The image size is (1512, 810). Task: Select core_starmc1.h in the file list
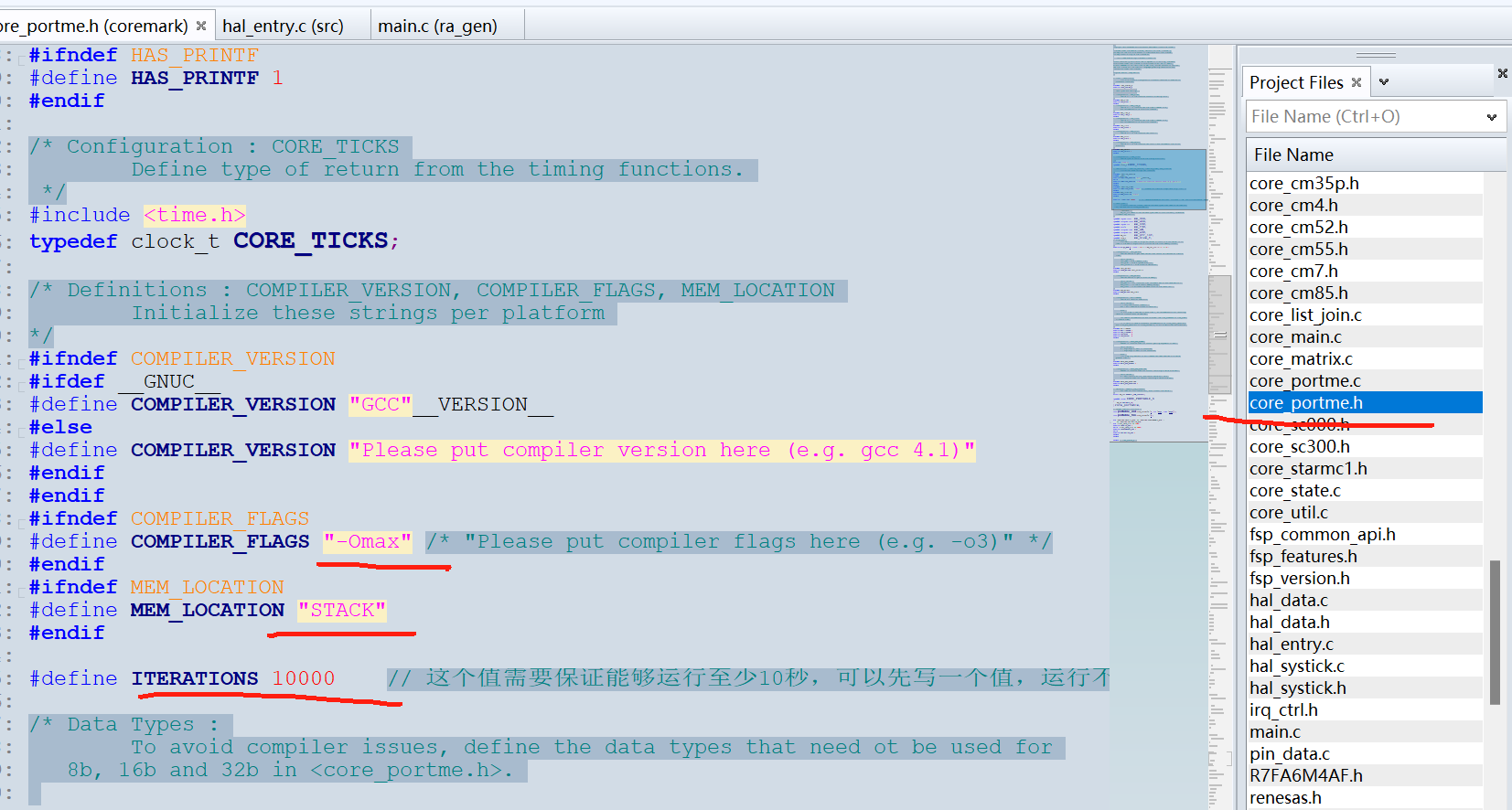[x=1365, y=469]
